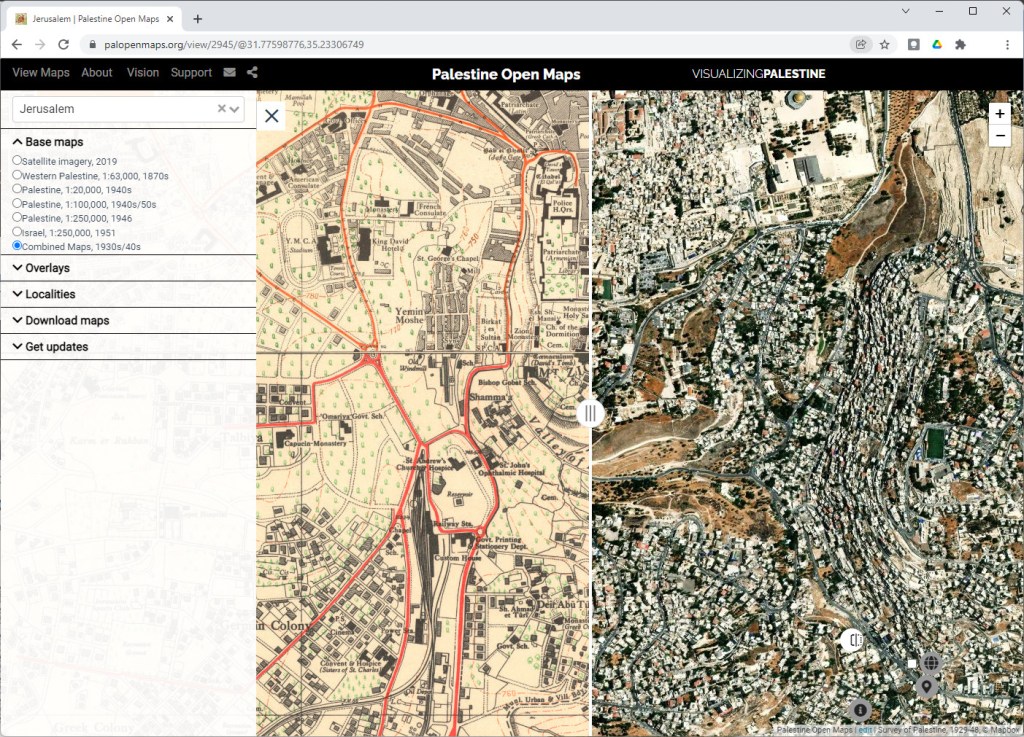Open the map info icon
The width and height of the screenshot is (1024, 737).
pos(859,710)
